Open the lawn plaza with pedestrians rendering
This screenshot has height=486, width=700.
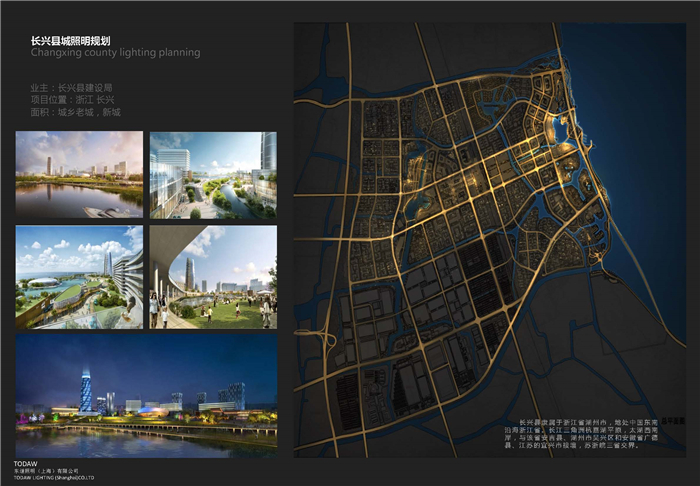tap(213, 277)
